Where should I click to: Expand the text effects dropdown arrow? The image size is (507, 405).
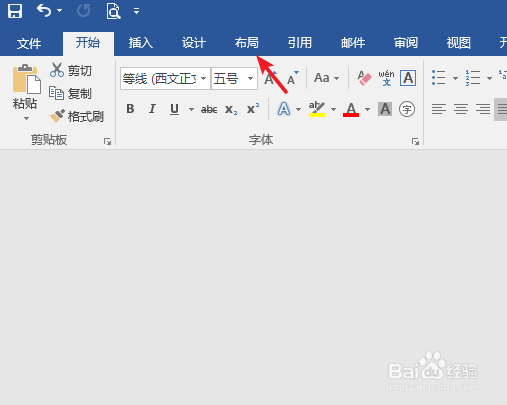tap(298, 109)
